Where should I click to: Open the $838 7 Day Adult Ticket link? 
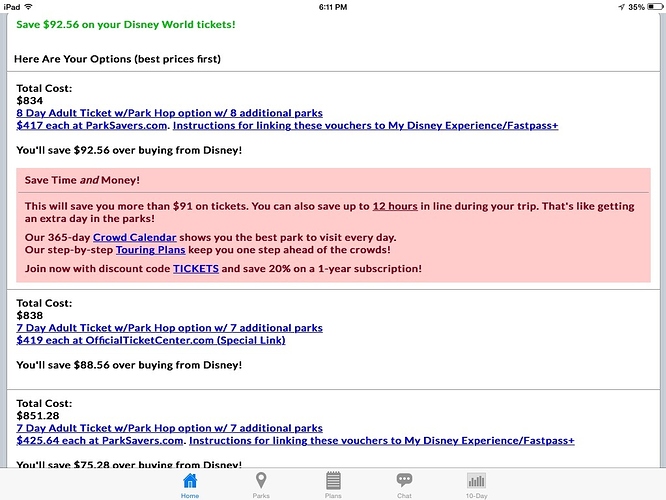click(x=169, y=327)
